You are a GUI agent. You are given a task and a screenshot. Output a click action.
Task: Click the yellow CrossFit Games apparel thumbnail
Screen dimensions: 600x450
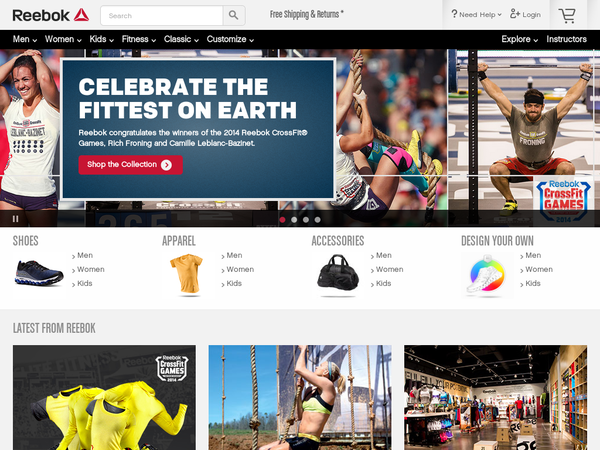[x=104, y=397]
